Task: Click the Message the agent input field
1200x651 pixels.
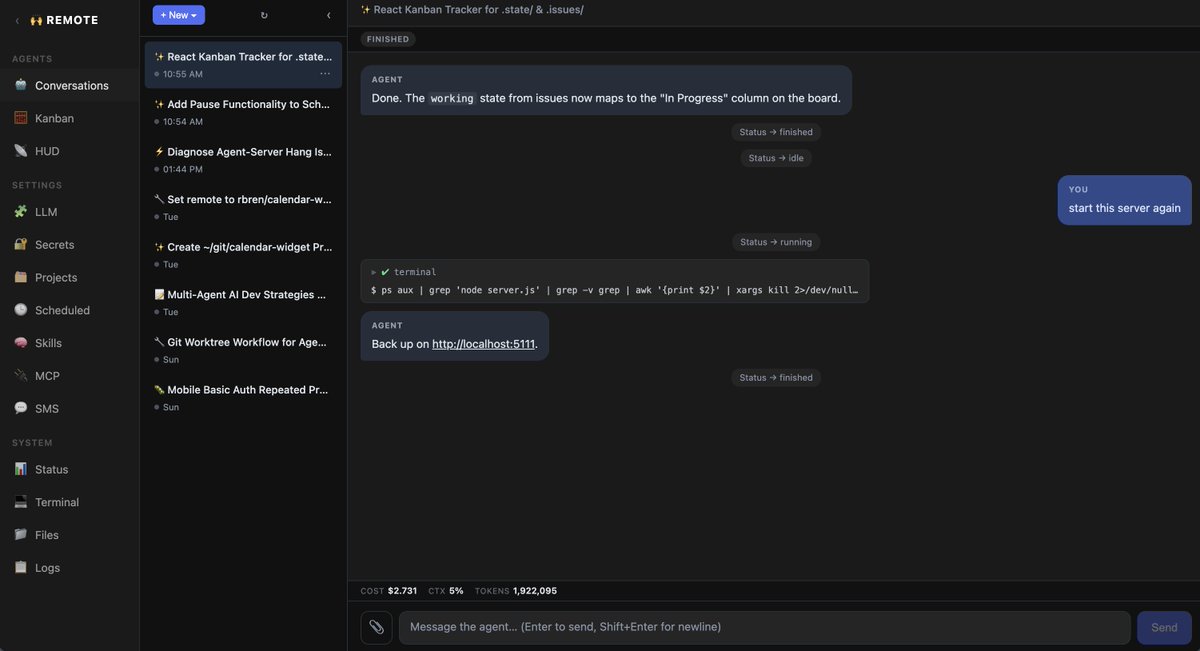Action: (764, 627)
